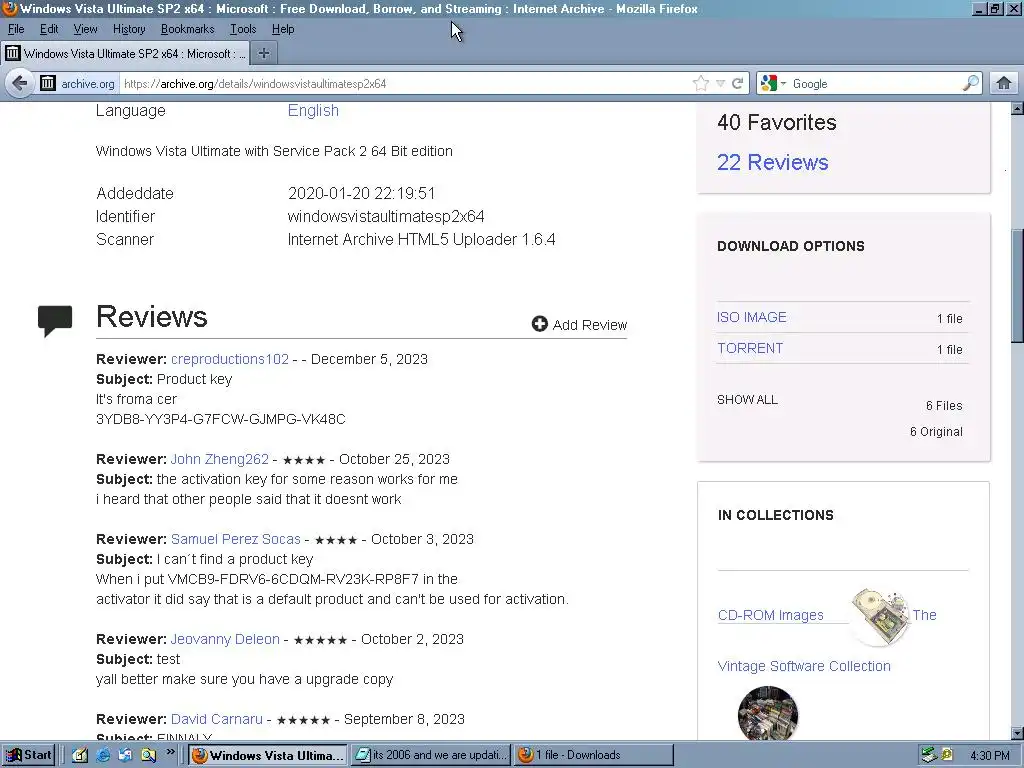This screenshot has width=1024, height=768.
Task: Open reviewer John Zheng262's profile
Action: point(219,459)
